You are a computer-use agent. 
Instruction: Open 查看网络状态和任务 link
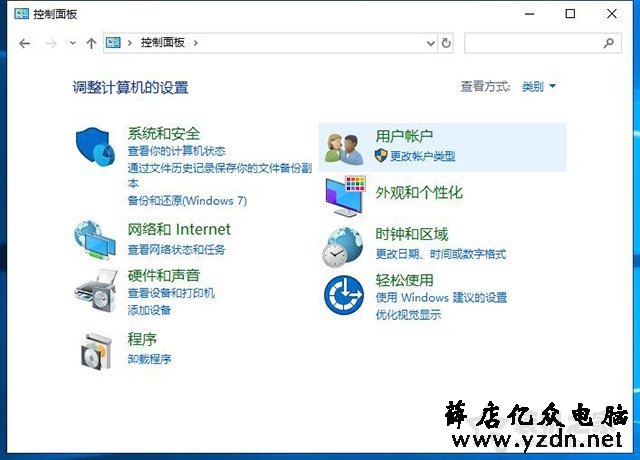tap(176, 249)
